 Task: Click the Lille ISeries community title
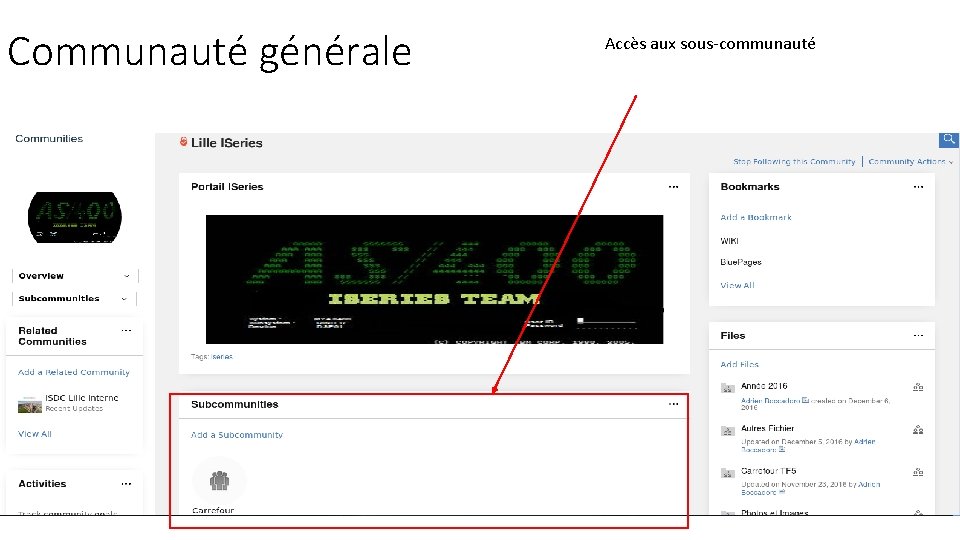tap(227, 143)
